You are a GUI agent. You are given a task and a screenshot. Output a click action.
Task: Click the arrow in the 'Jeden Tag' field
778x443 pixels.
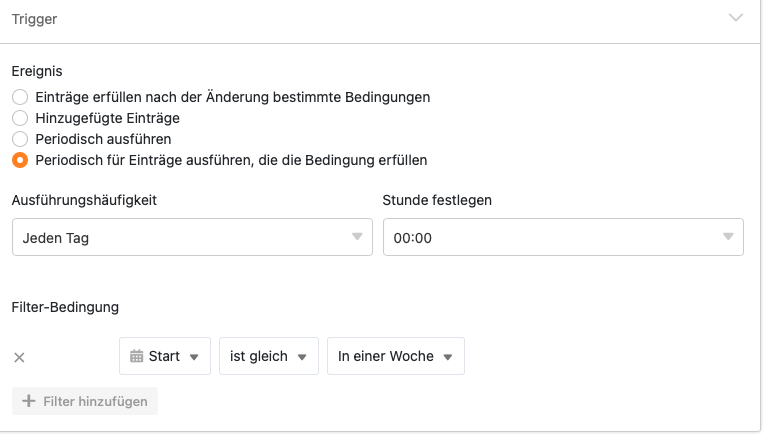(356, 237)
